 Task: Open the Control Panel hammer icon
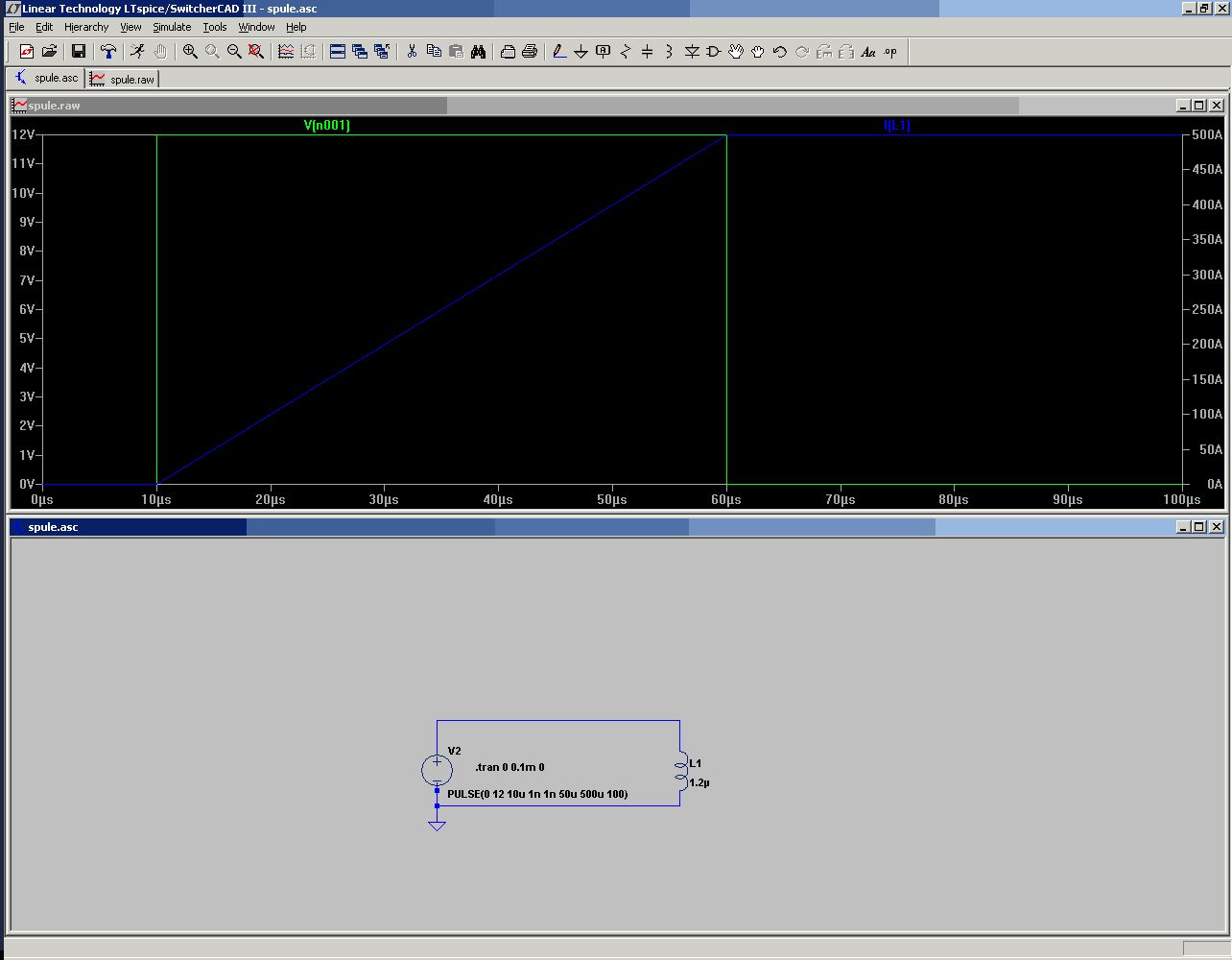pos(108,52)
